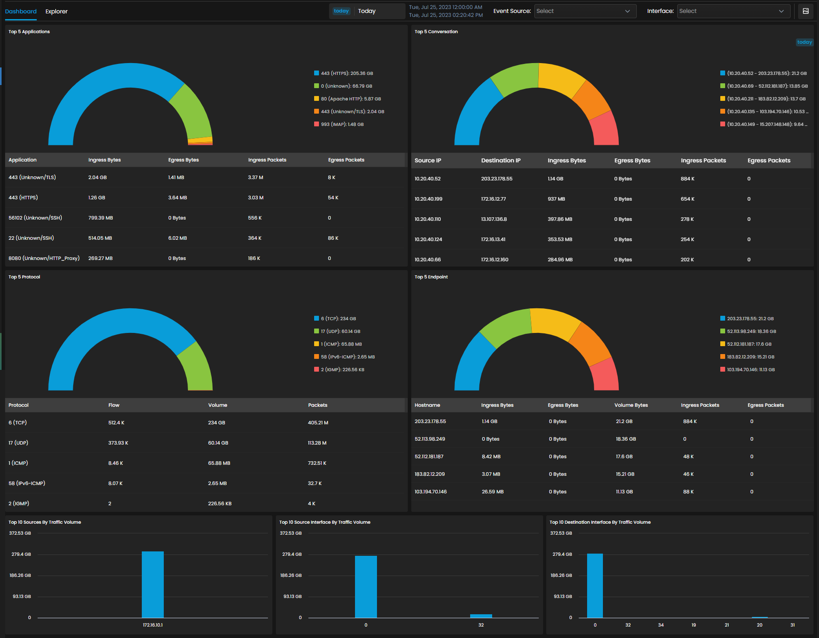Viewport: 819px width, 638px height.
Task: Click the interface 0 bar in Destination Interface chart
Action: pyautogui.click(x=595, y=585)
